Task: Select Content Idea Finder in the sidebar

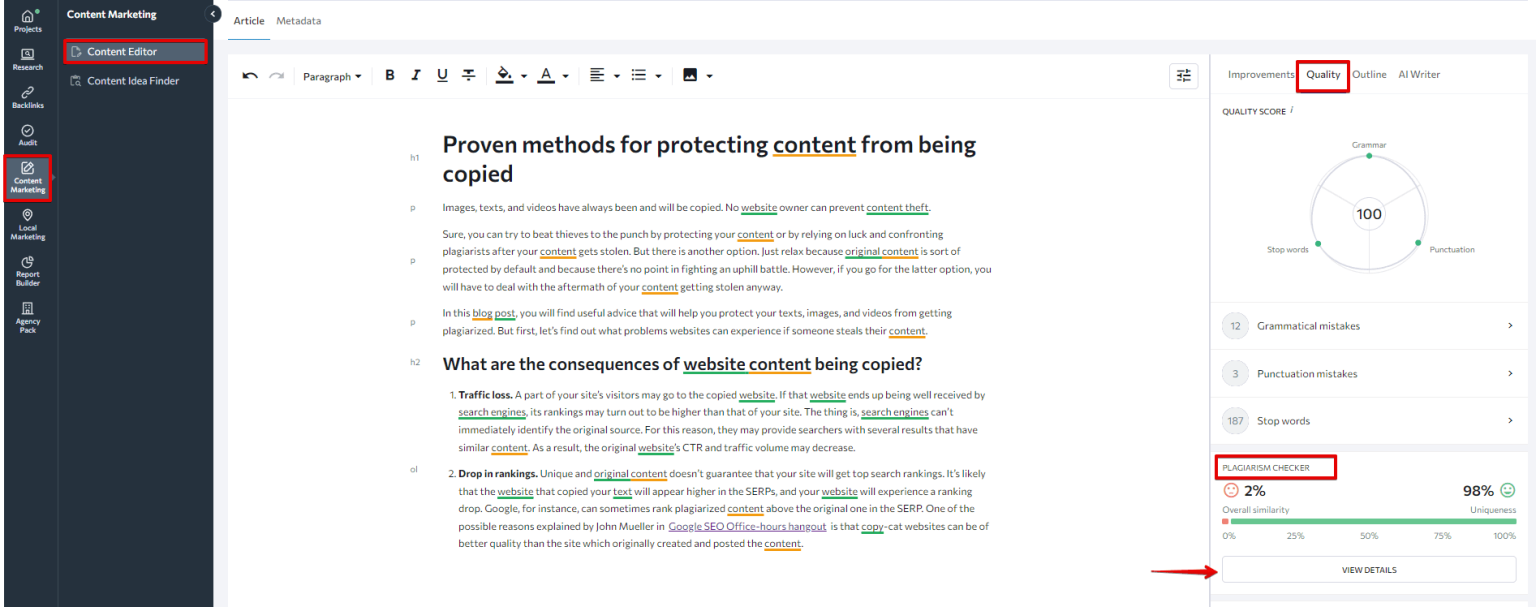Action: (135, 80)
